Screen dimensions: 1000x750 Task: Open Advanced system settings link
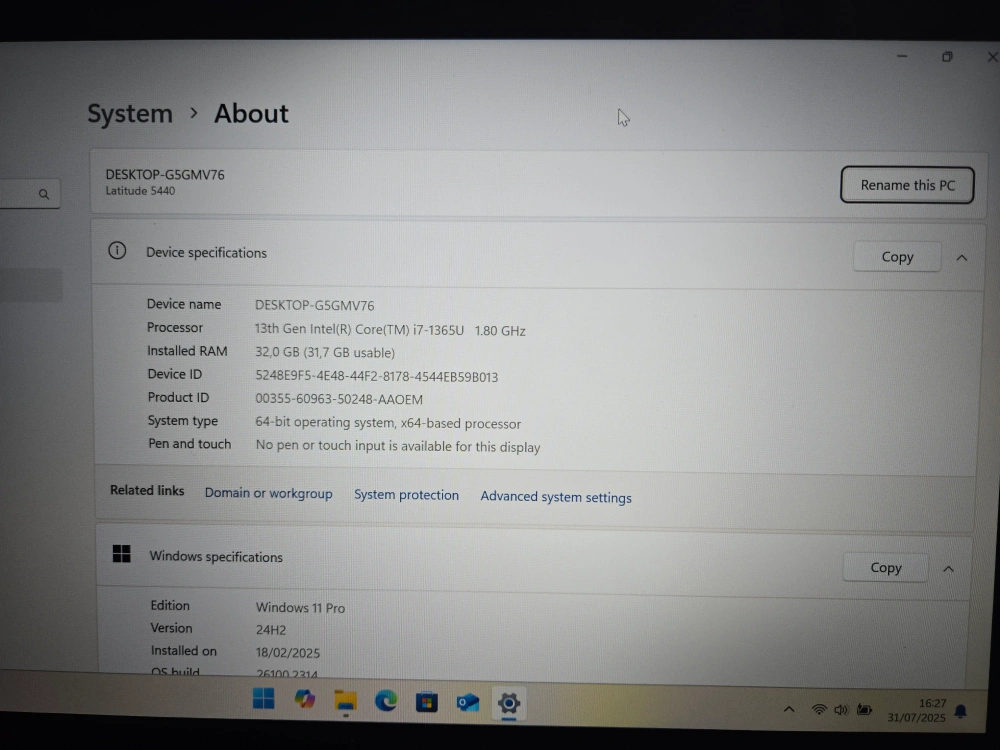pos(555,497)
